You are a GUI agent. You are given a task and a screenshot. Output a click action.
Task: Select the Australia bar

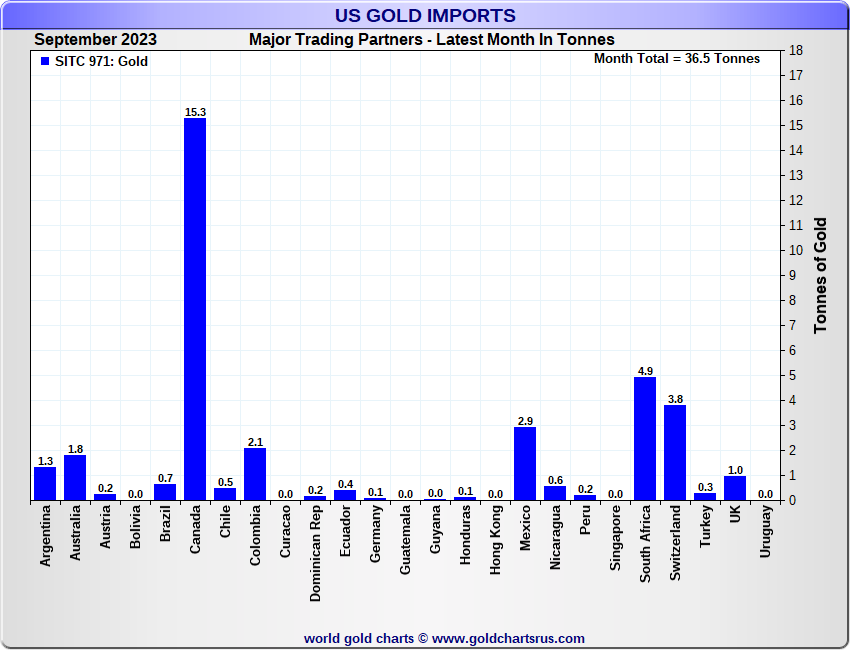click(x=75, y=477)
